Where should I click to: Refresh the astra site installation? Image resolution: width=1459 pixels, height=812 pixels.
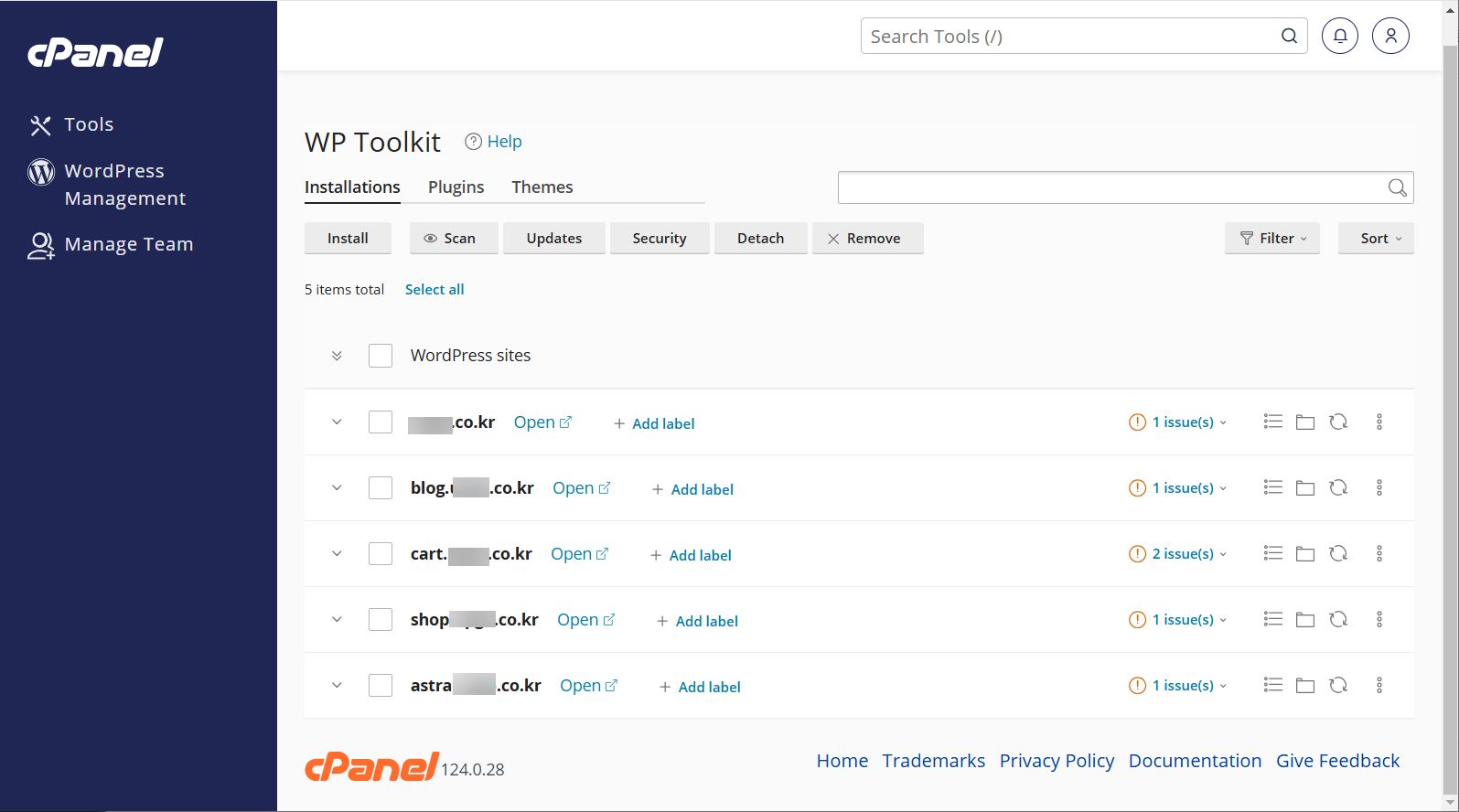click(1338, 685)
